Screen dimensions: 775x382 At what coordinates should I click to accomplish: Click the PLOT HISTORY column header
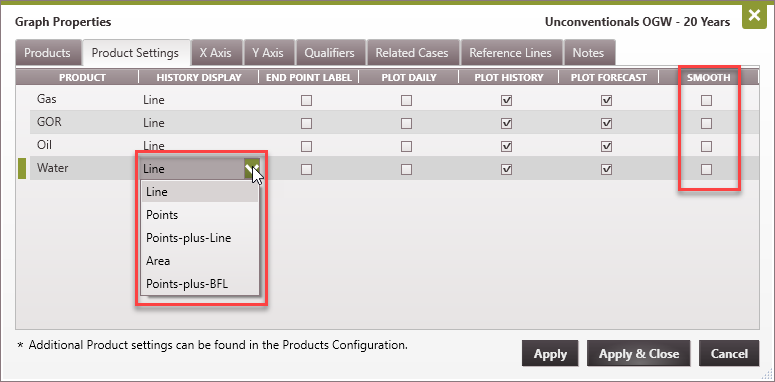(x=509, y=78)
